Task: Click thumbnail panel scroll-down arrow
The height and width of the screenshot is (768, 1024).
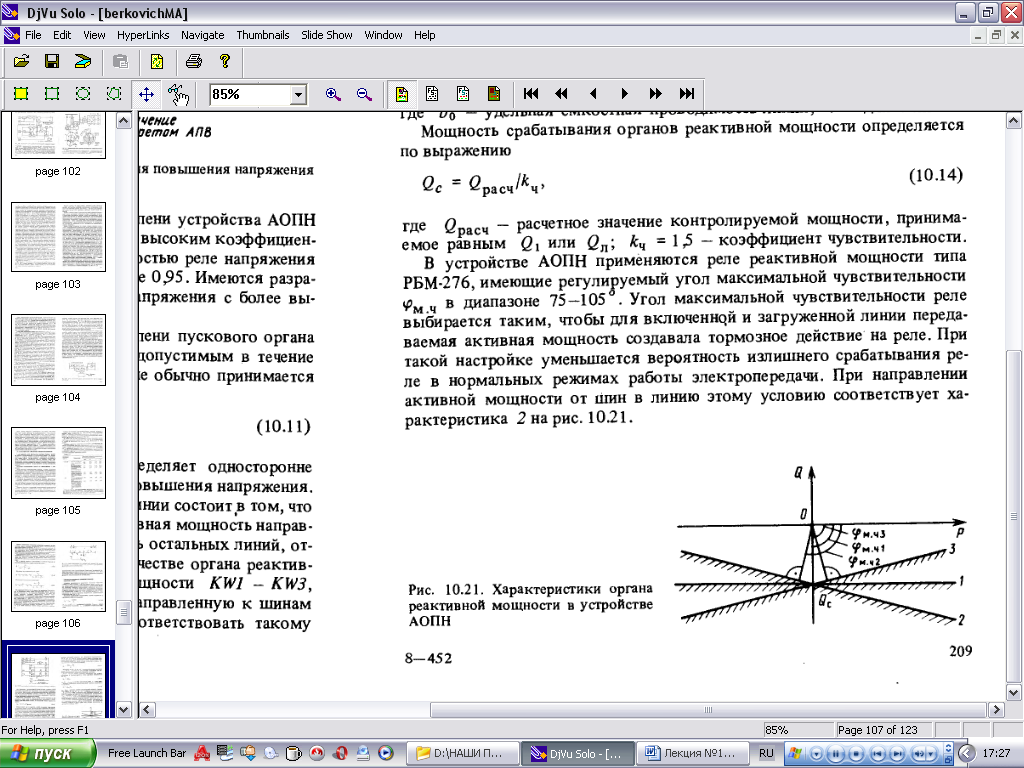Action: click(123, 709)
